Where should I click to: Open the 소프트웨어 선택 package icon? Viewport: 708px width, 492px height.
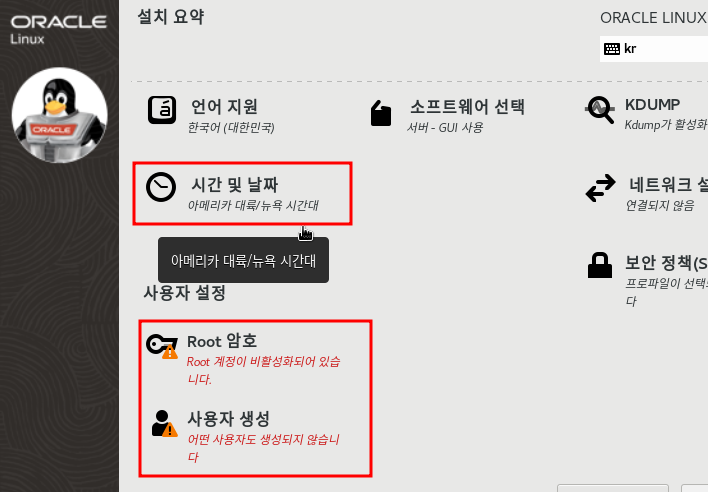pyautogui.click(x=381, y=113)
